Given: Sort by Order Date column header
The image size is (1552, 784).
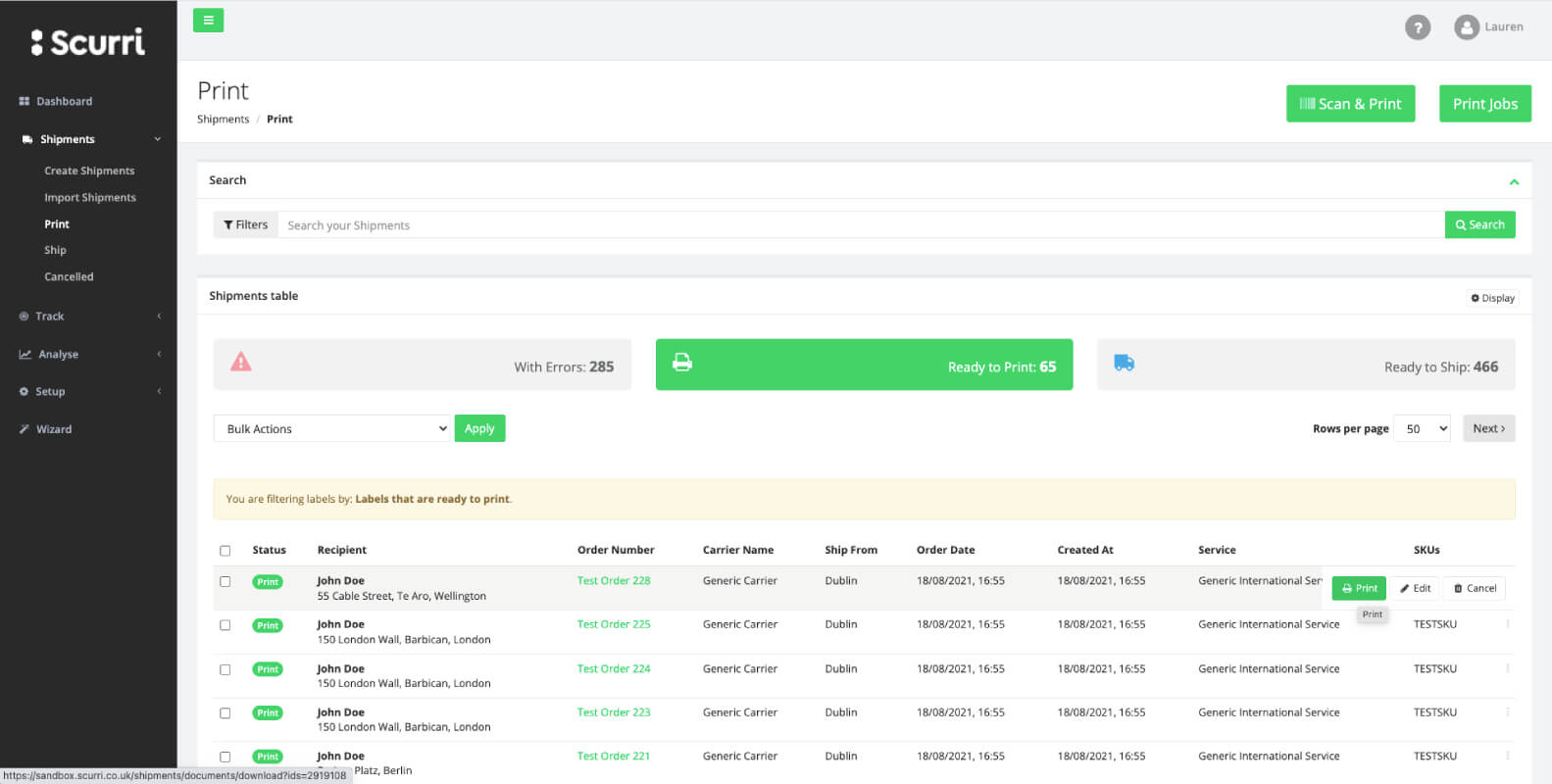Looking at the screenshot, I should tap(945, 550).
